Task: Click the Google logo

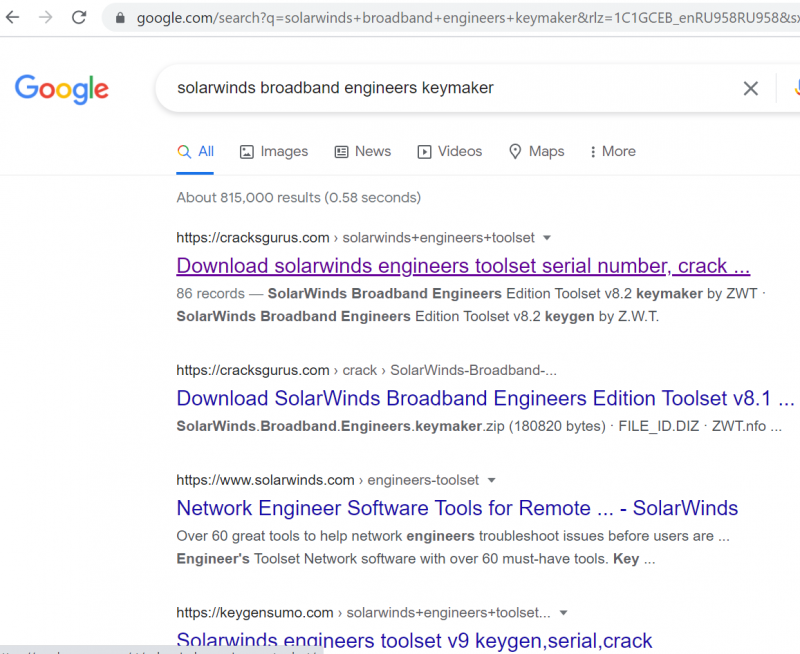Action: pyautogui.click(x=62, y=88)
